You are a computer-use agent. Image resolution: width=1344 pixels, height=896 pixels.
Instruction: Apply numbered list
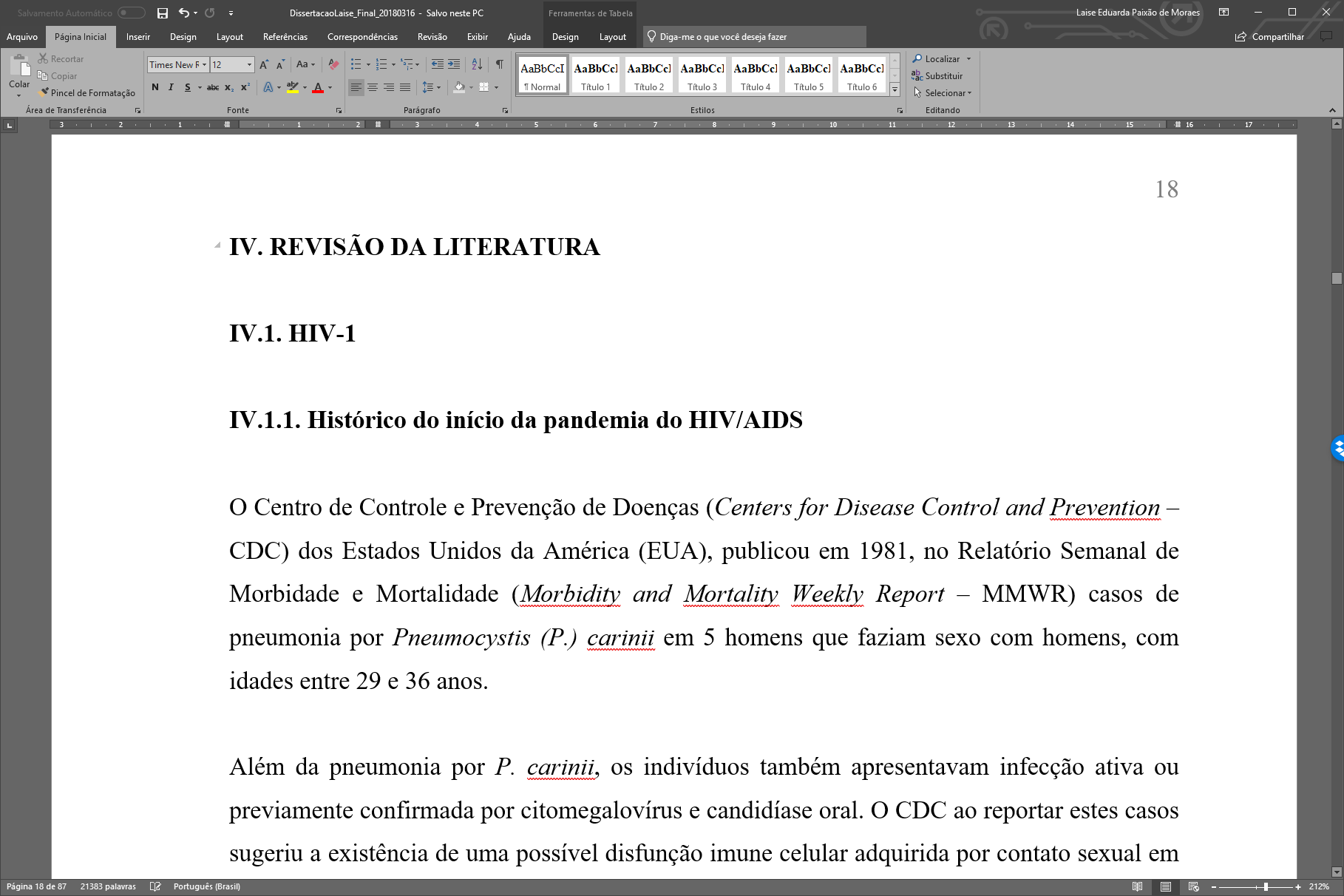tap(381, 64)
